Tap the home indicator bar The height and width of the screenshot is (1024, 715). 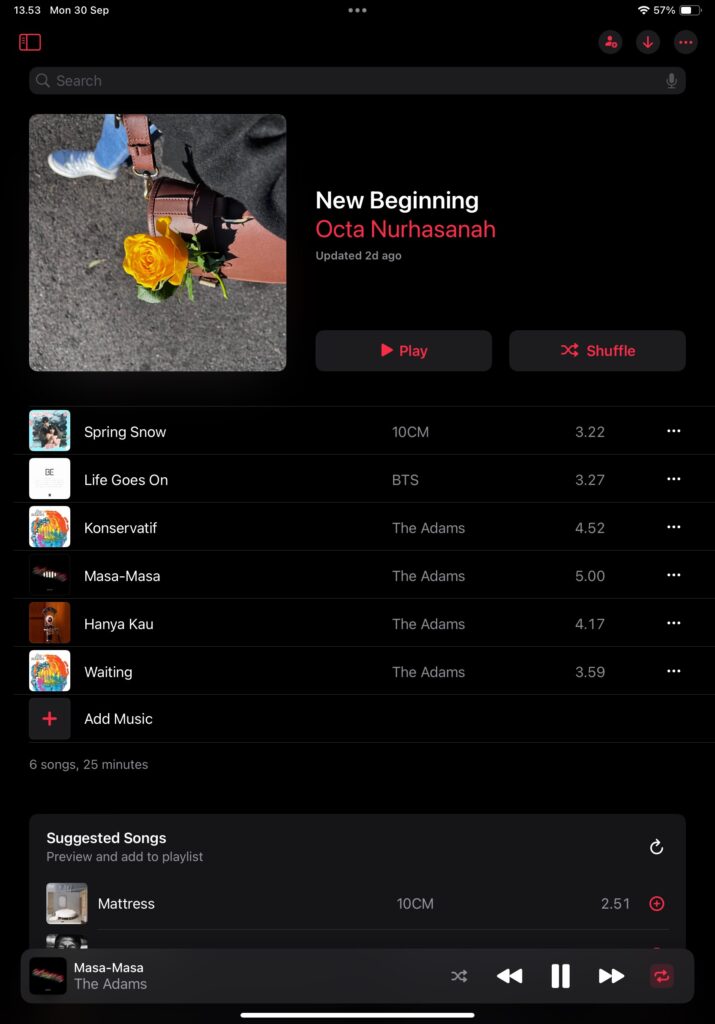(357, 1015)
